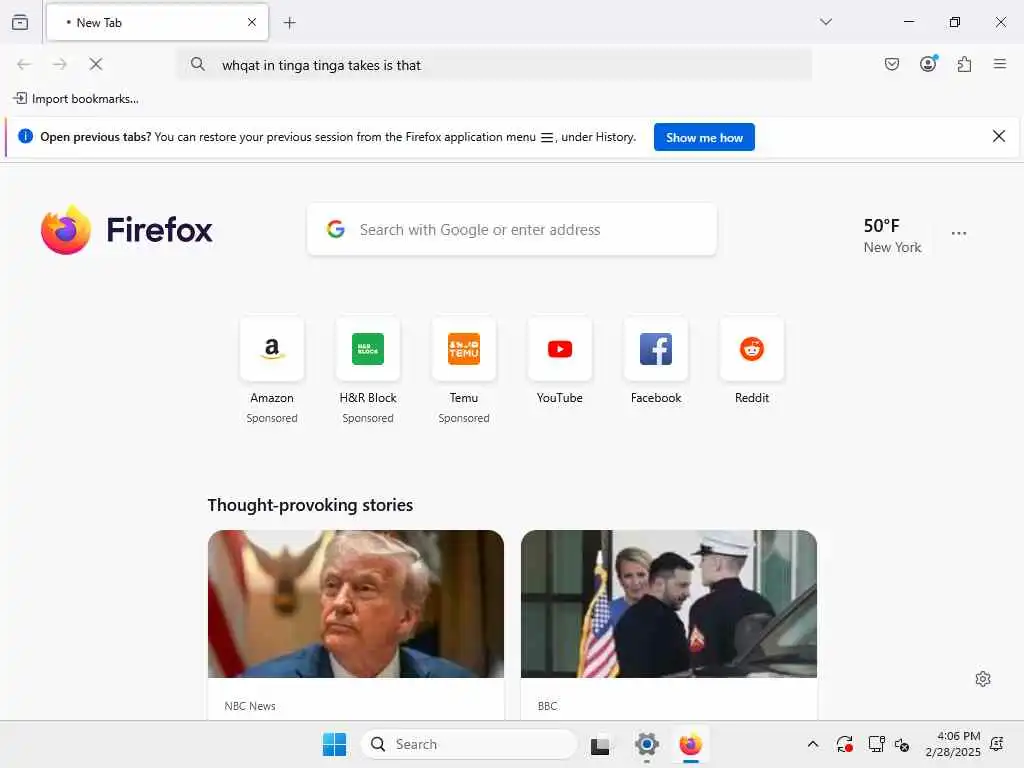Image resolution: width=1024 pixels, height=768 pixels.
Task: Go back using the back arrow
Action: [x=24, y=64]
